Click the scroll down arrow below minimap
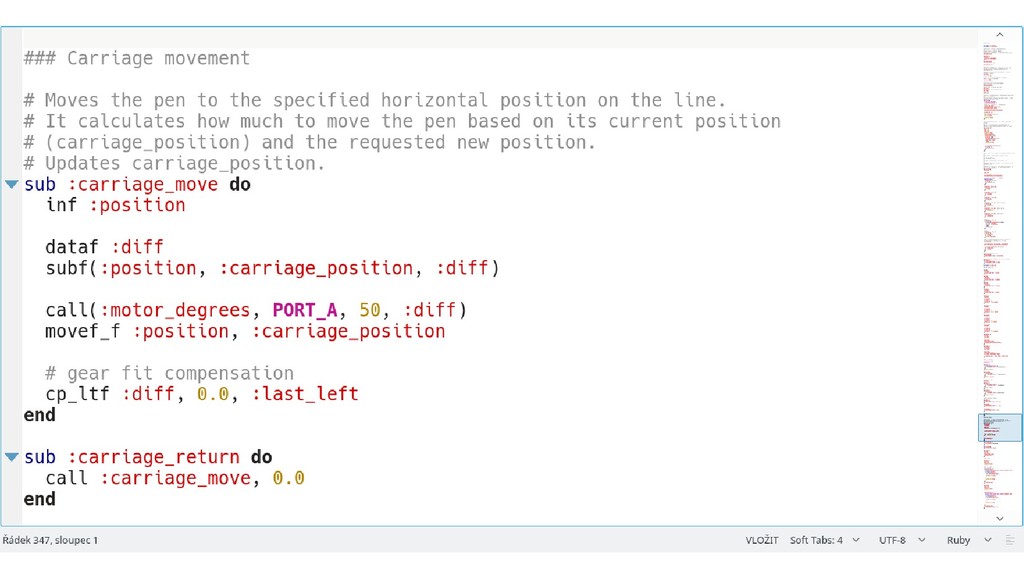Screen dimensions: 1024x576 point(1000,519)
